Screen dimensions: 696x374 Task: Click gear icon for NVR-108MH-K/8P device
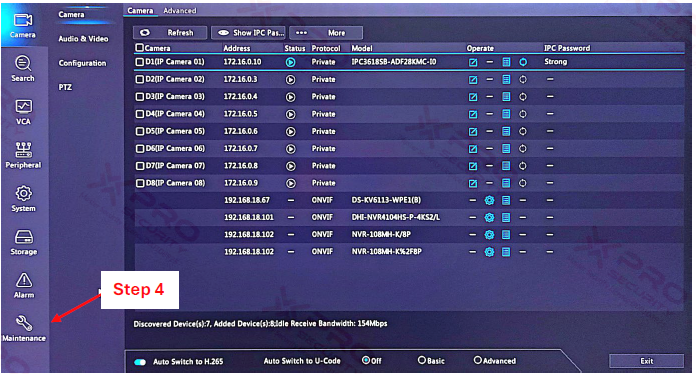(489, 235)
